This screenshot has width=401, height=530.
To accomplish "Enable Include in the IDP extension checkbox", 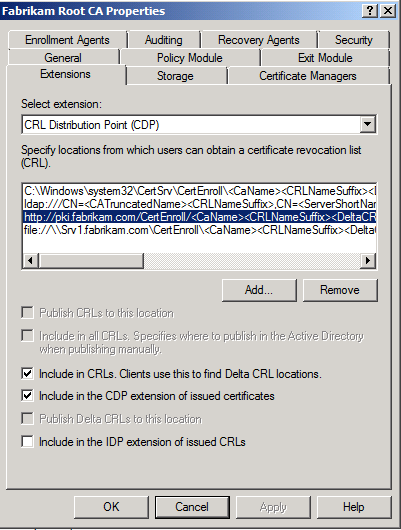I will pyautogui.click(x=27, y=441).
